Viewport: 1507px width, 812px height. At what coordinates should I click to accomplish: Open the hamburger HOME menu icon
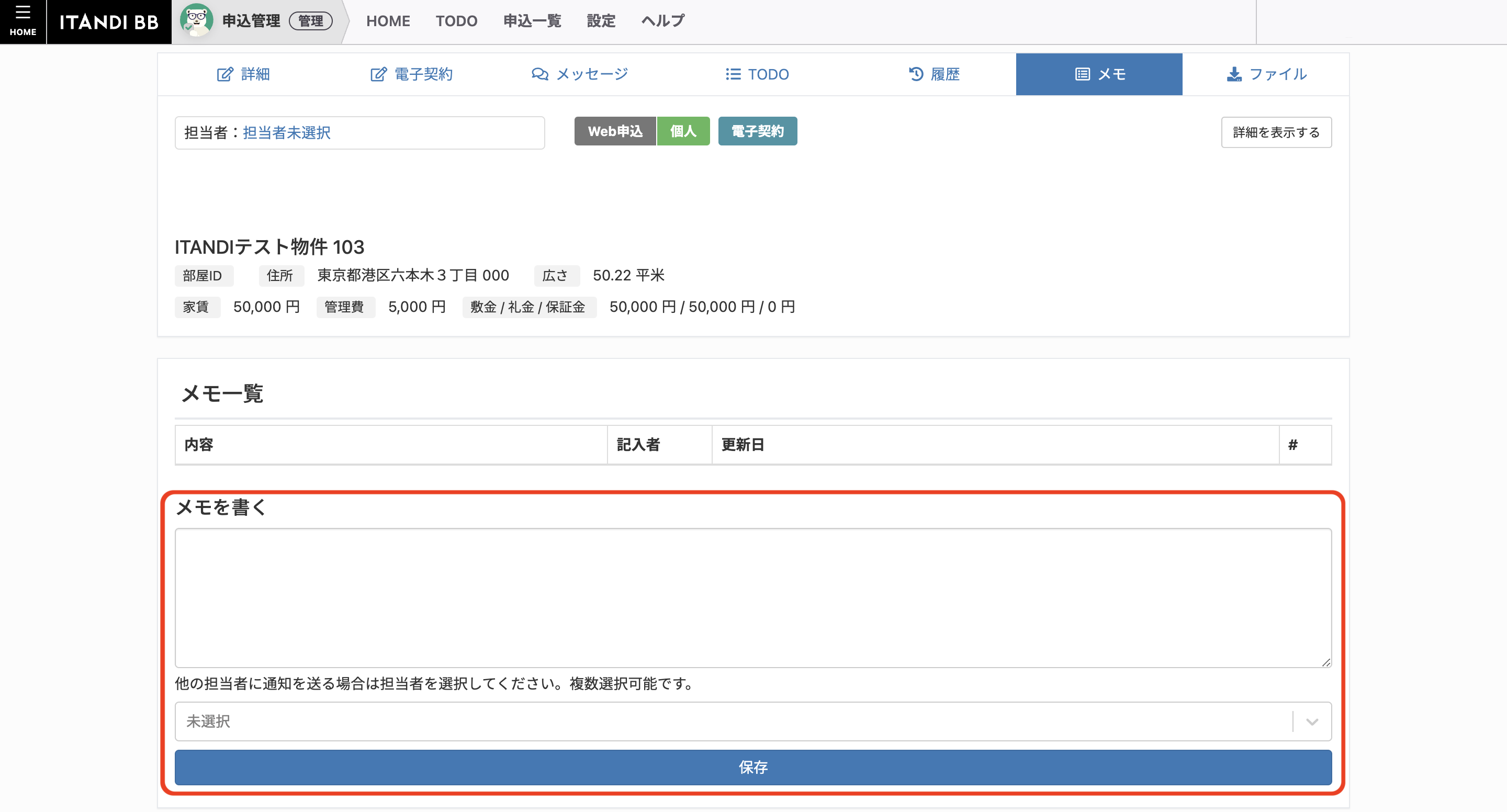pyautogui.click(x=23, y=21)
